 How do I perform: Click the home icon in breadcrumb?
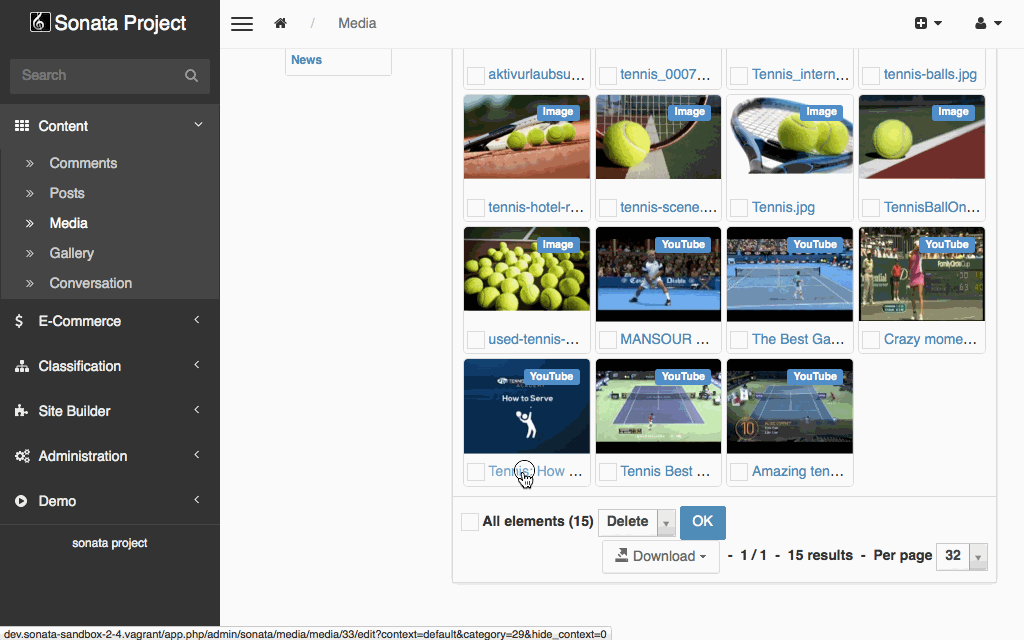coord(281,23)
